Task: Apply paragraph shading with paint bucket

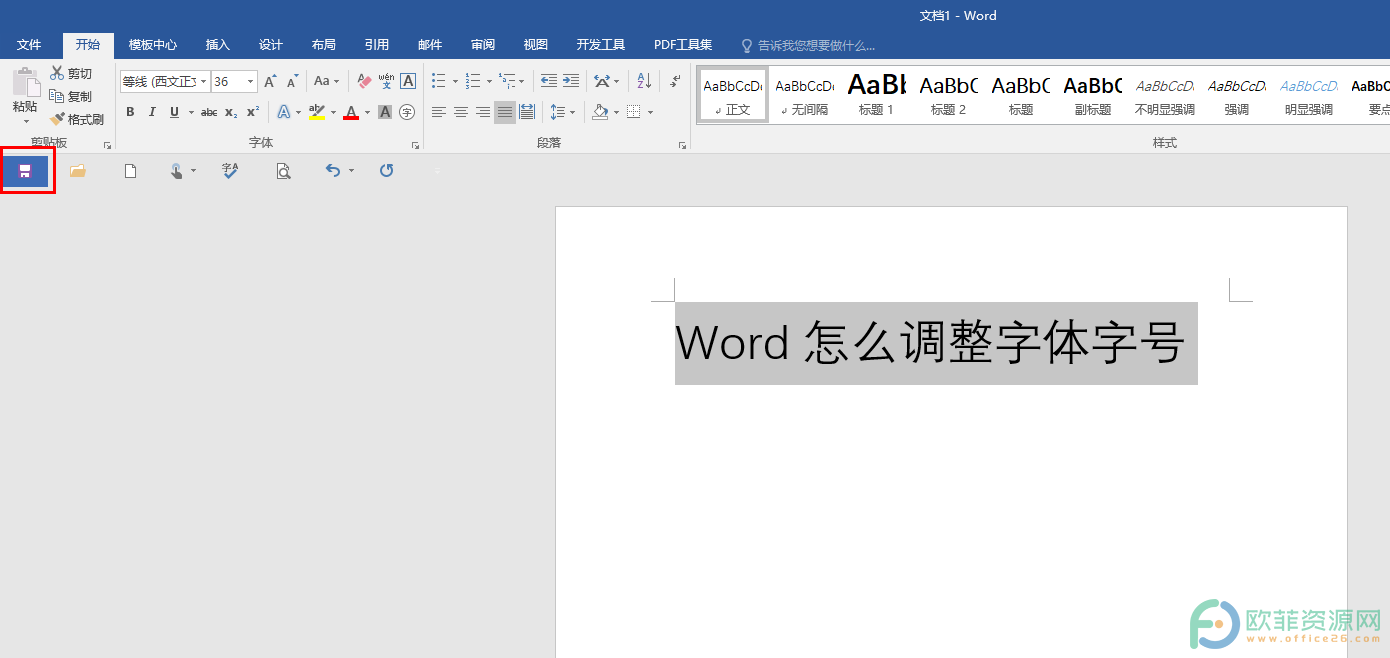Action: click(x=600, y=112)
